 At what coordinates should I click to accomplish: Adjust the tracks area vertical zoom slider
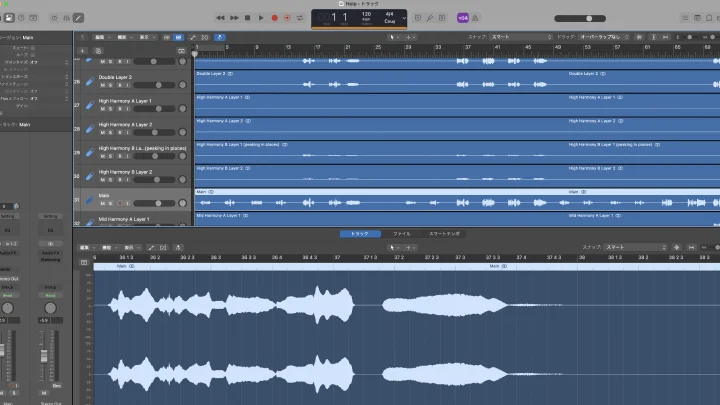689,37
